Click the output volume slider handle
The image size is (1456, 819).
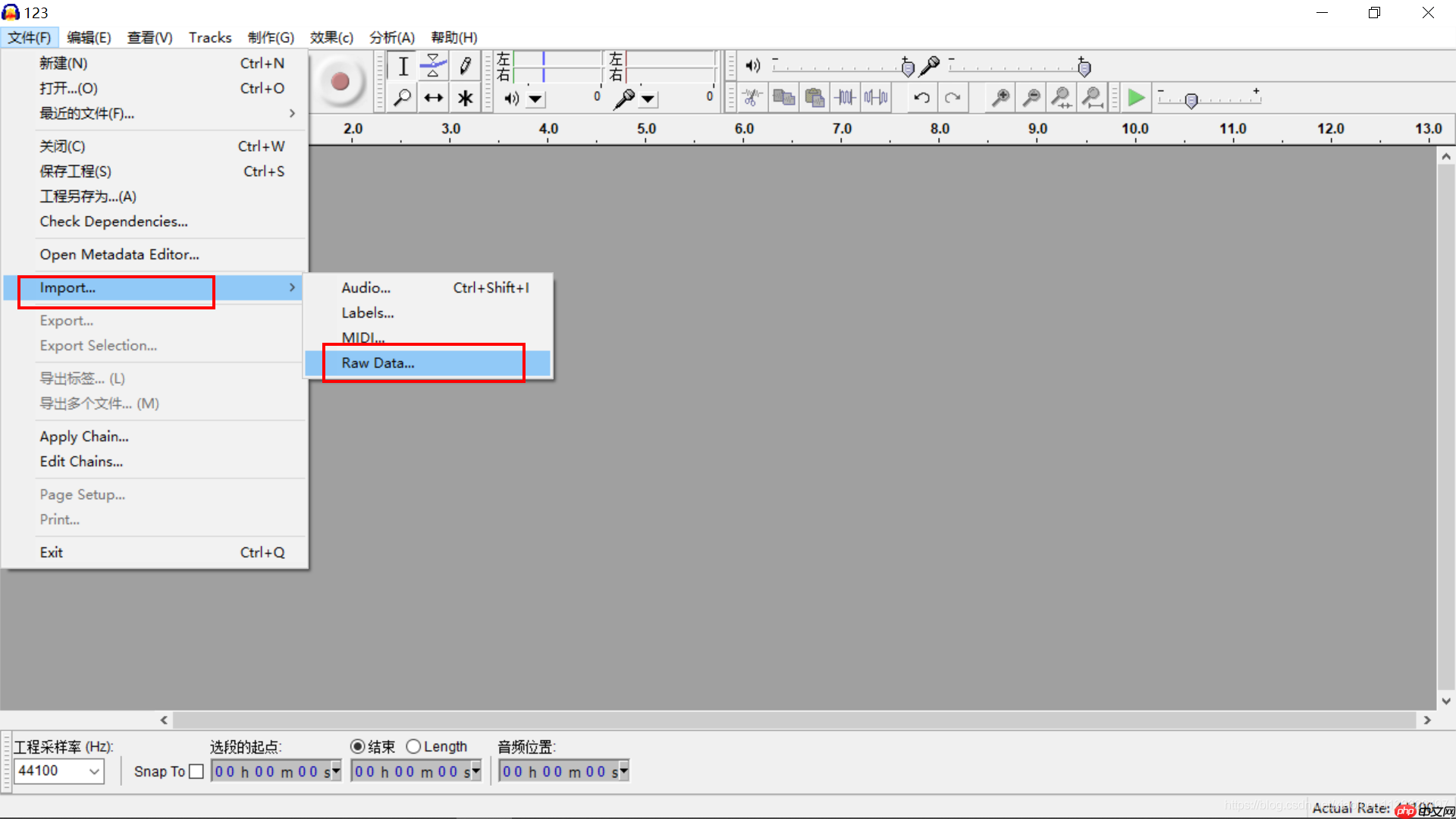tap(908, 68)
